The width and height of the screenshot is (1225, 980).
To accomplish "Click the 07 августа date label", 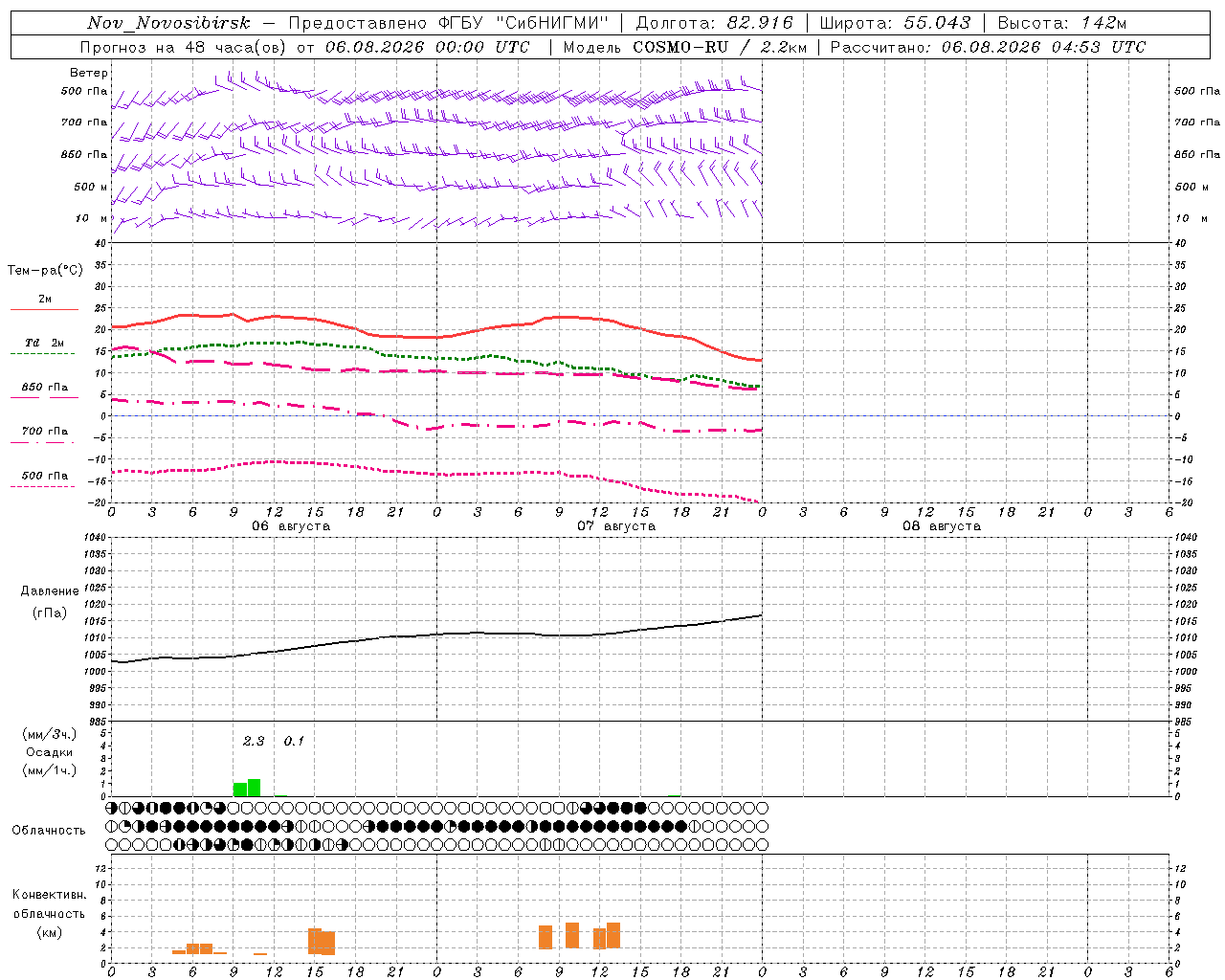I will (615, 526).
